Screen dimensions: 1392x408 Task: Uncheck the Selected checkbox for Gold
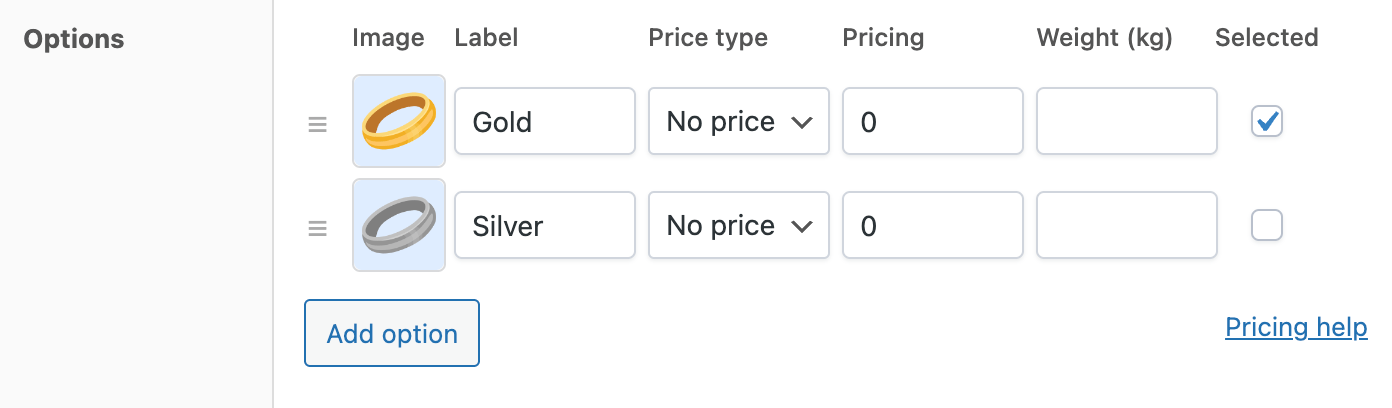tap(1266, 122)
